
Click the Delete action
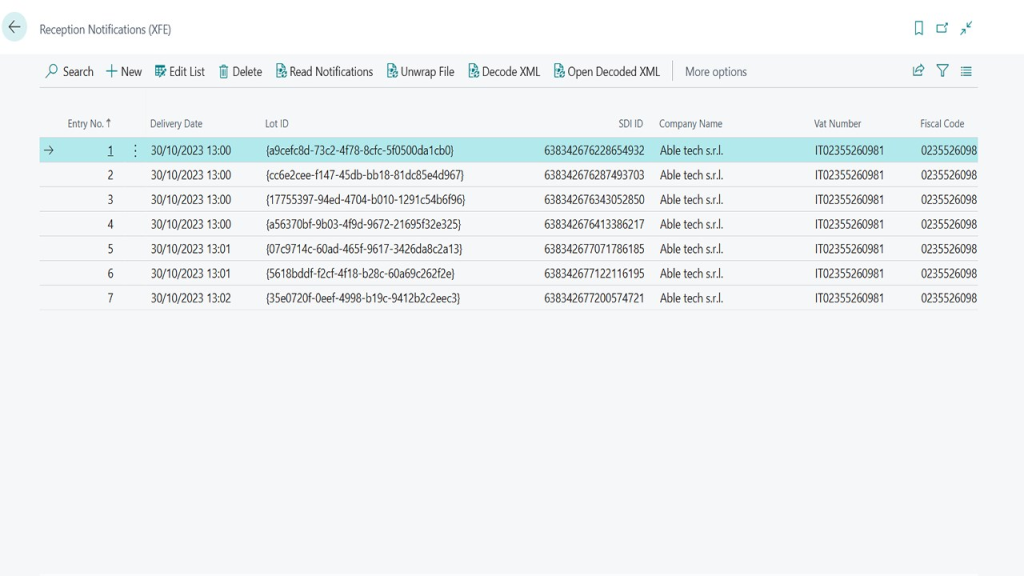click(240, 72)
